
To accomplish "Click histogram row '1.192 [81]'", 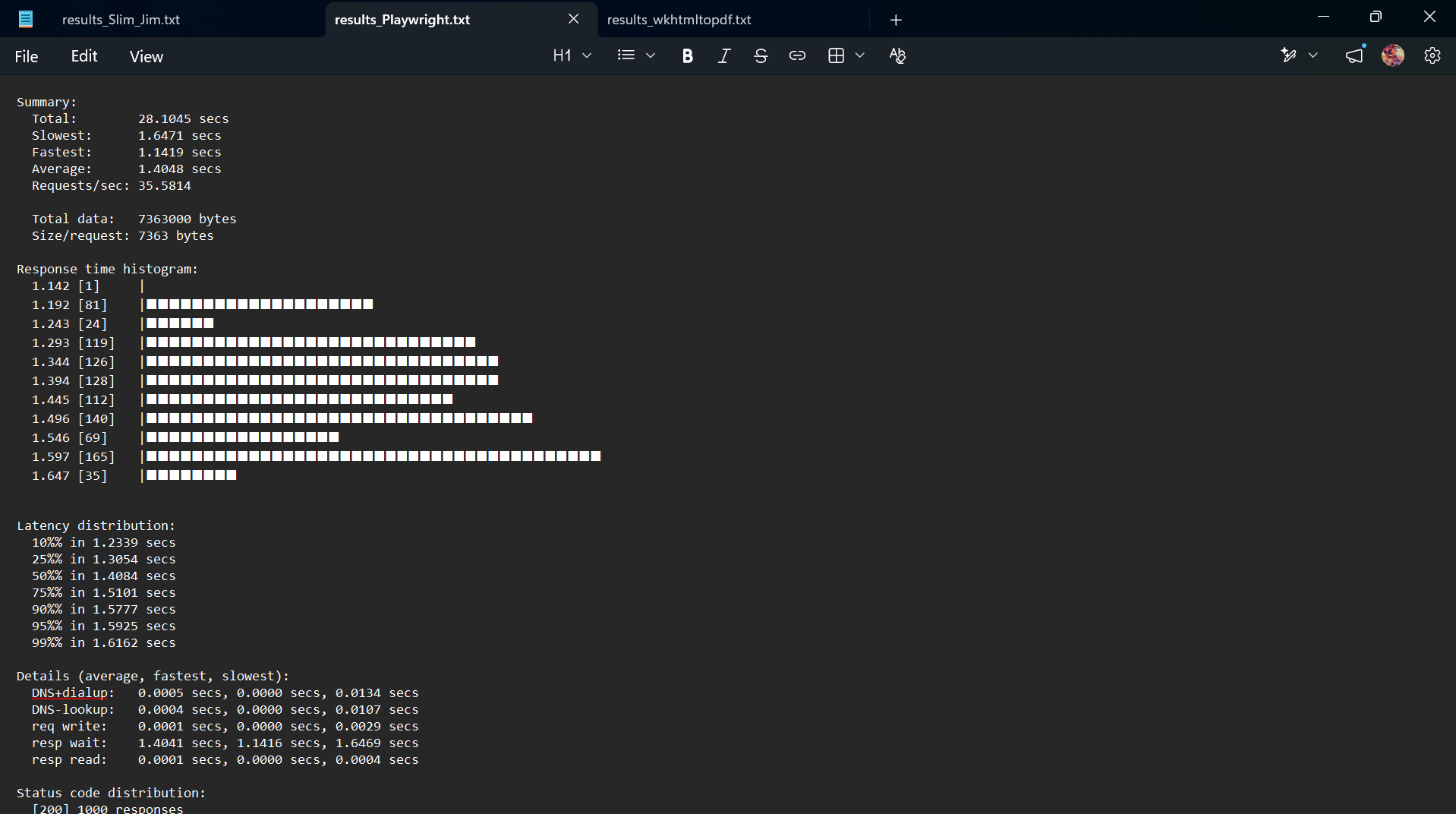I will [202, 304].
